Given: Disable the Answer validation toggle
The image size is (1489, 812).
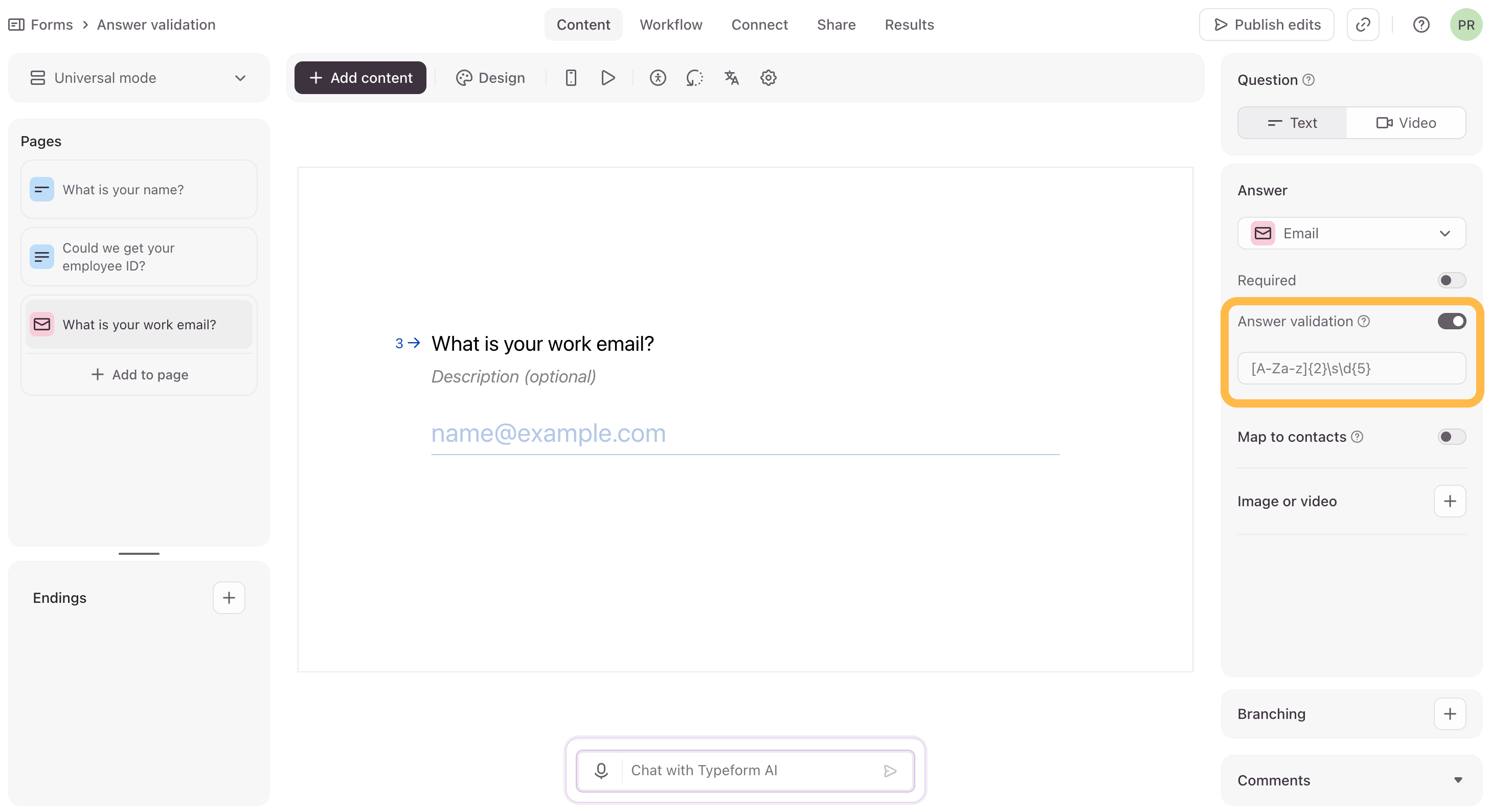Looking at the screenshot, I should [1451, 321].
